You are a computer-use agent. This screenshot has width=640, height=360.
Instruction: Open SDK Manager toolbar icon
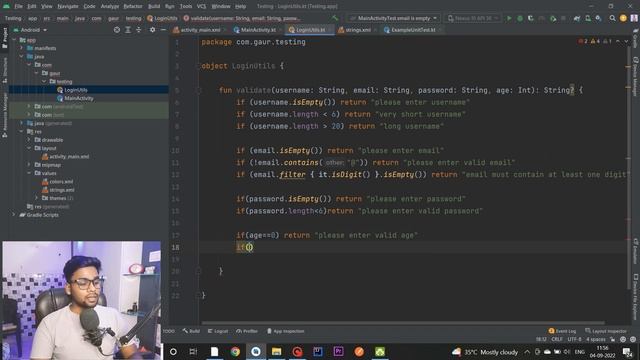(x=598, y=18)
